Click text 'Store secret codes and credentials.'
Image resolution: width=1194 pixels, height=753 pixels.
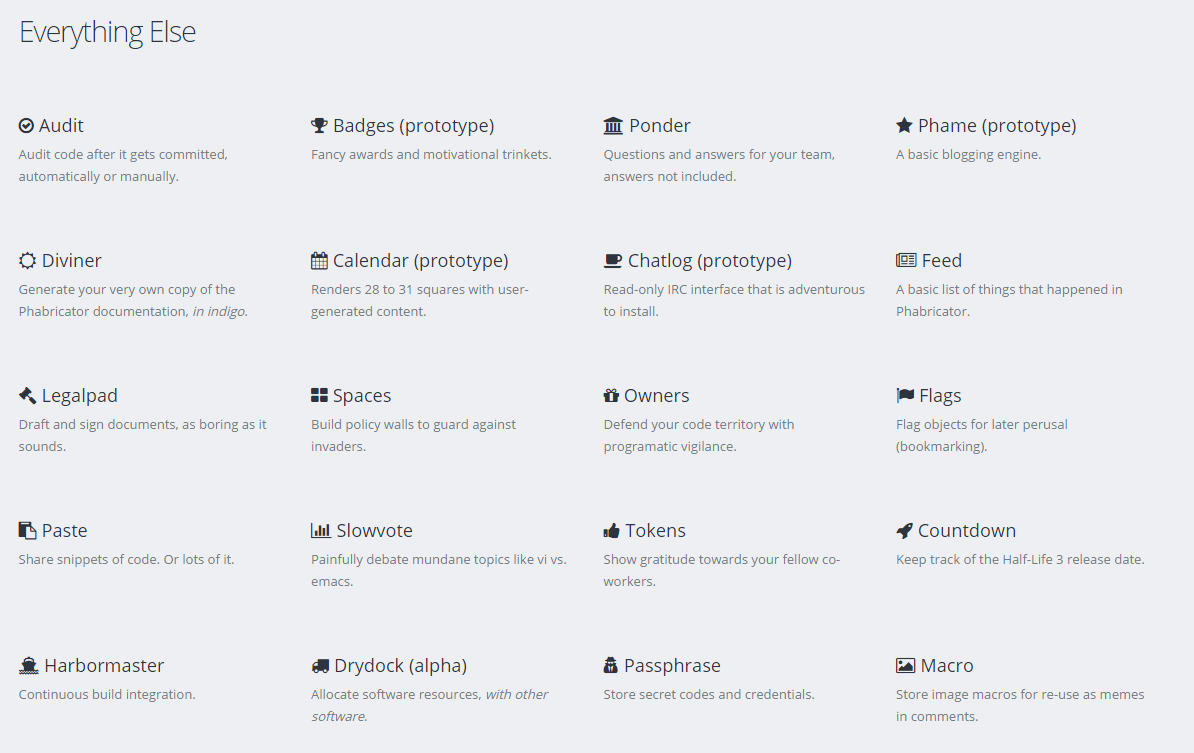(709, 694)
